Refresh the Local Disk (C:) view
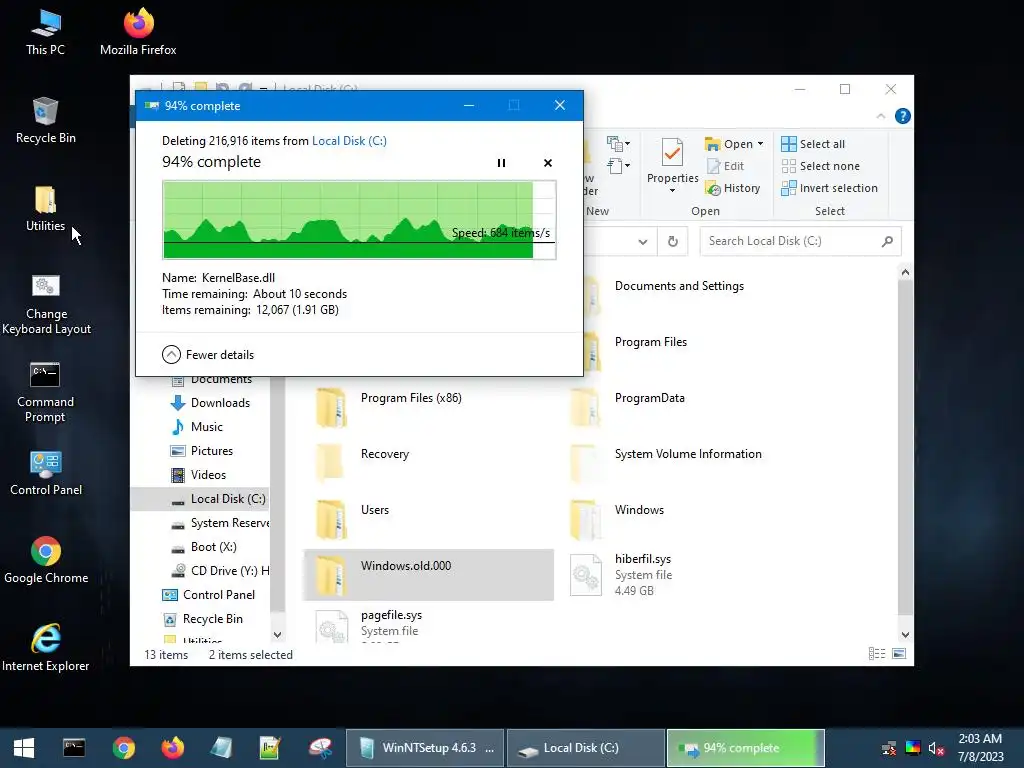Image resolution: width=1024 pixels, height=768 pixels. click(673, 242)
